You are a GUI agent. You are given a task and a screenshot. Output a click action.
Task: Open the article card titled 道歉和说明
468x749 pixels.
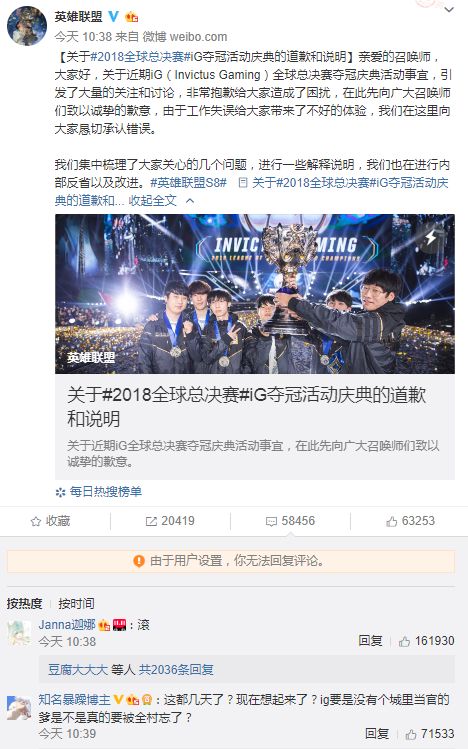255,427
